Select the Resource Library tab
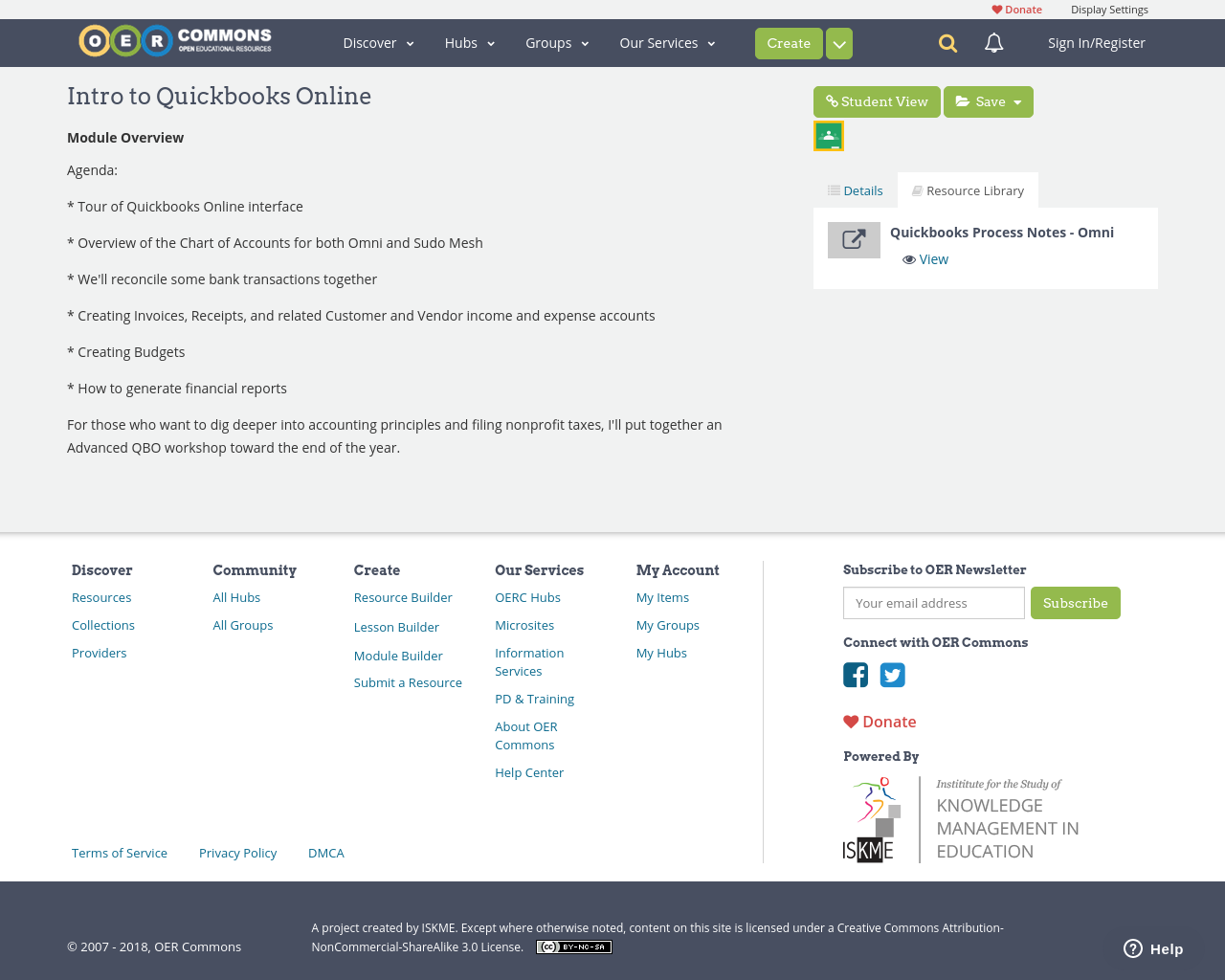The width and height of the screenshot is (1225, 980). coord(968,189)
